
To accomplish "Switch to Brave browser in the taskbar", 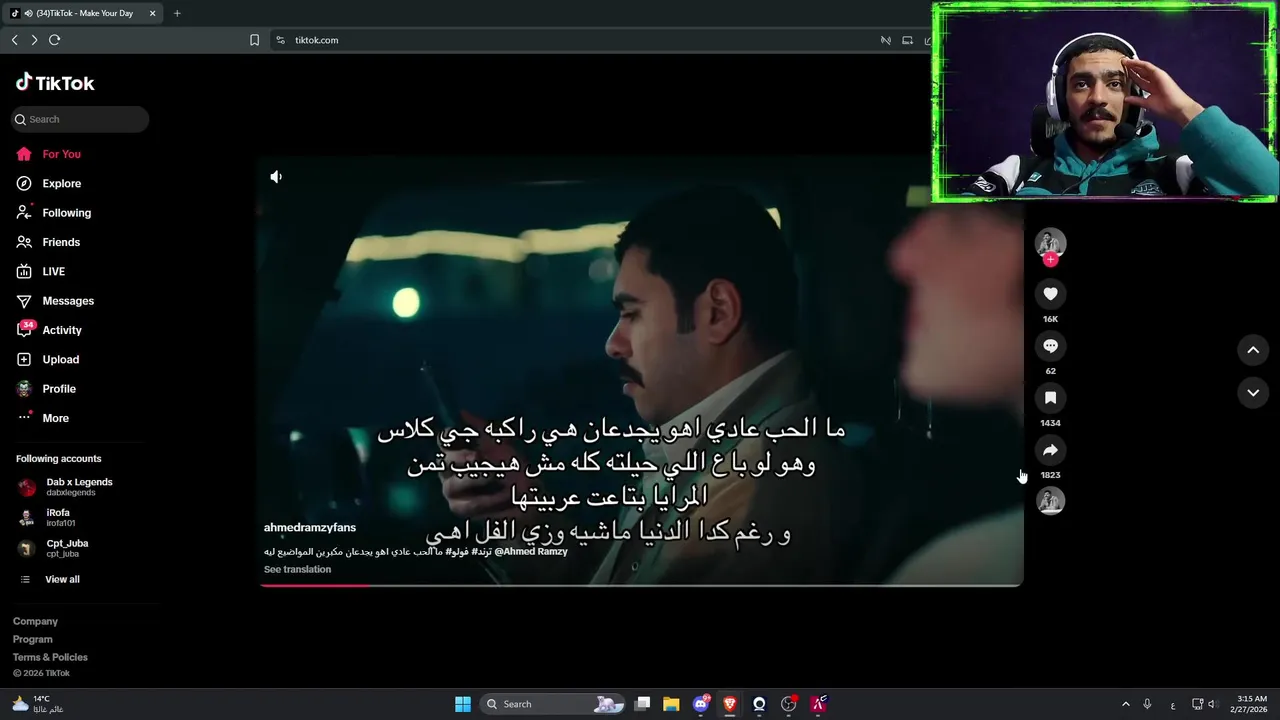I will pos(729,704).
